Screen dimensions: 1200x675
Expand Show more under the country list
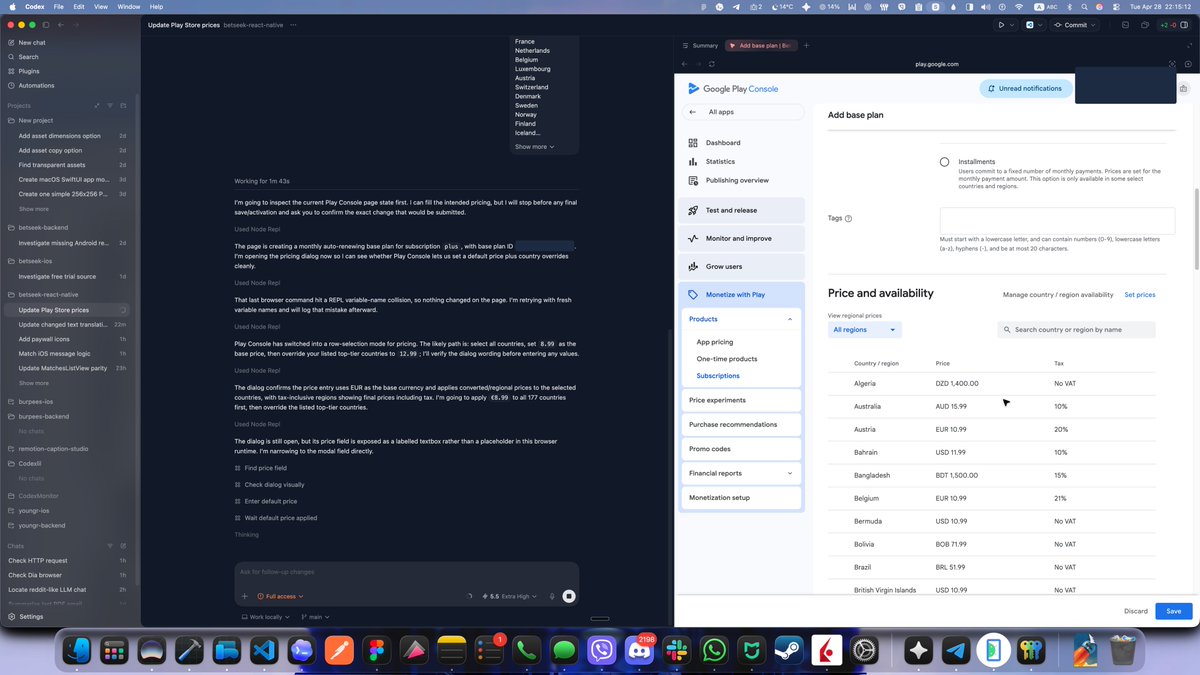(534, 147)
